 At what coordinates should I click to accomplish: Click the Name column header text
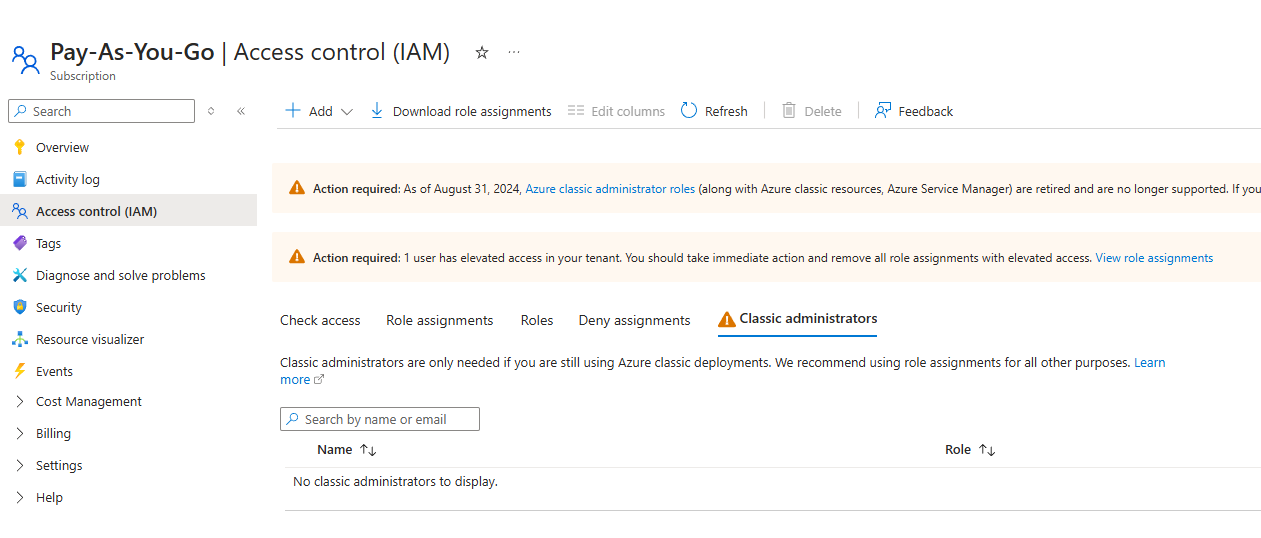335,450
